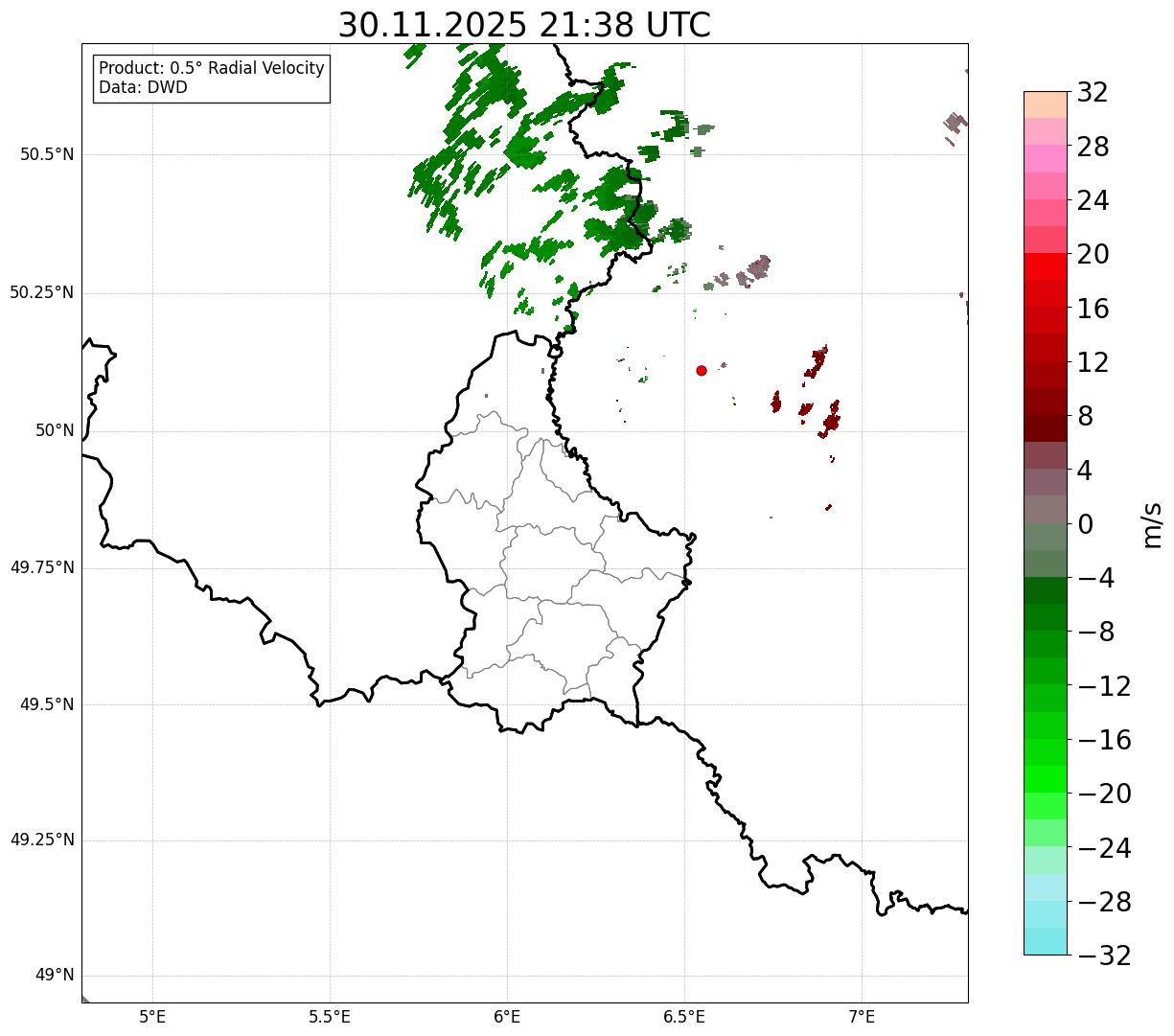Click the 4 colorbar tick label

(1085, 471)
